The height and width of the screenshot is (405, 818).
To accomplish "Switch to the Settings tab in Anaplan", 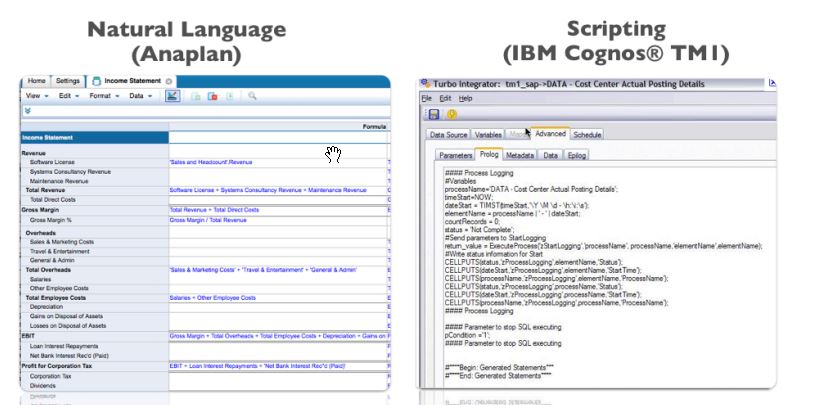I will tap(68, 81).
